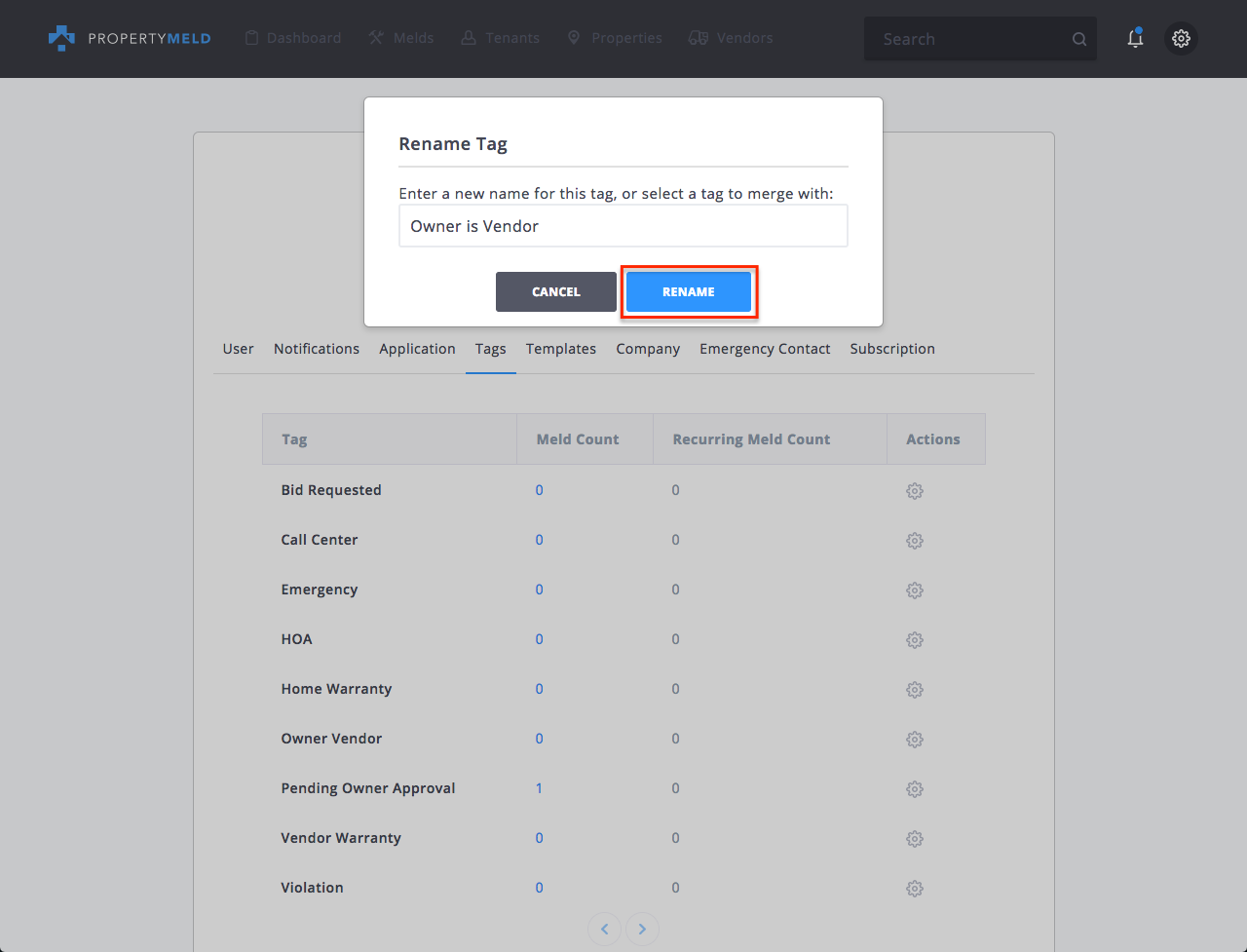Open the Vendors nav item

click(731, 38)
